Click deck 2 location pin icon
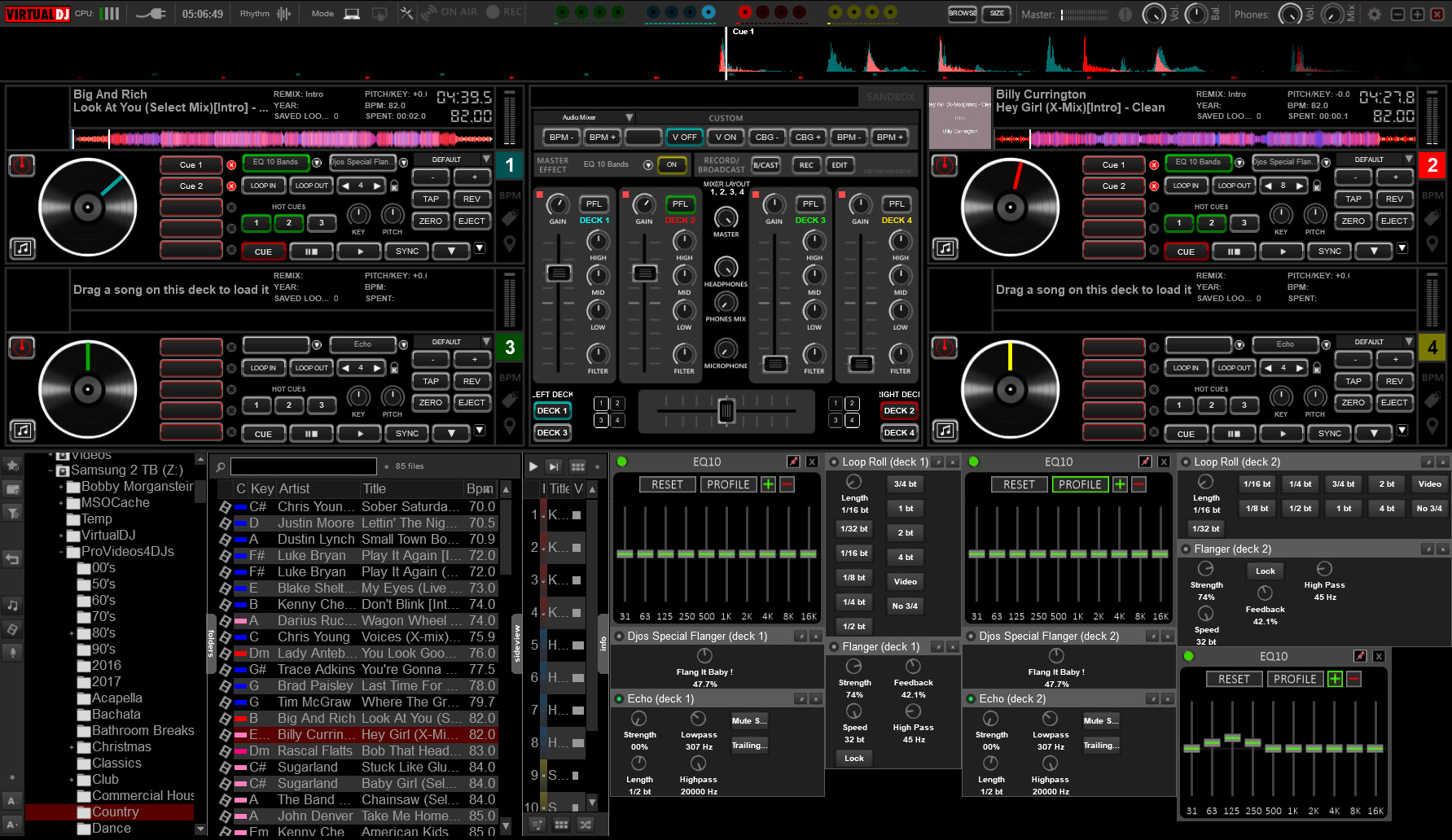This screenshot has width=1452, height=840. tap(1432, 243)
